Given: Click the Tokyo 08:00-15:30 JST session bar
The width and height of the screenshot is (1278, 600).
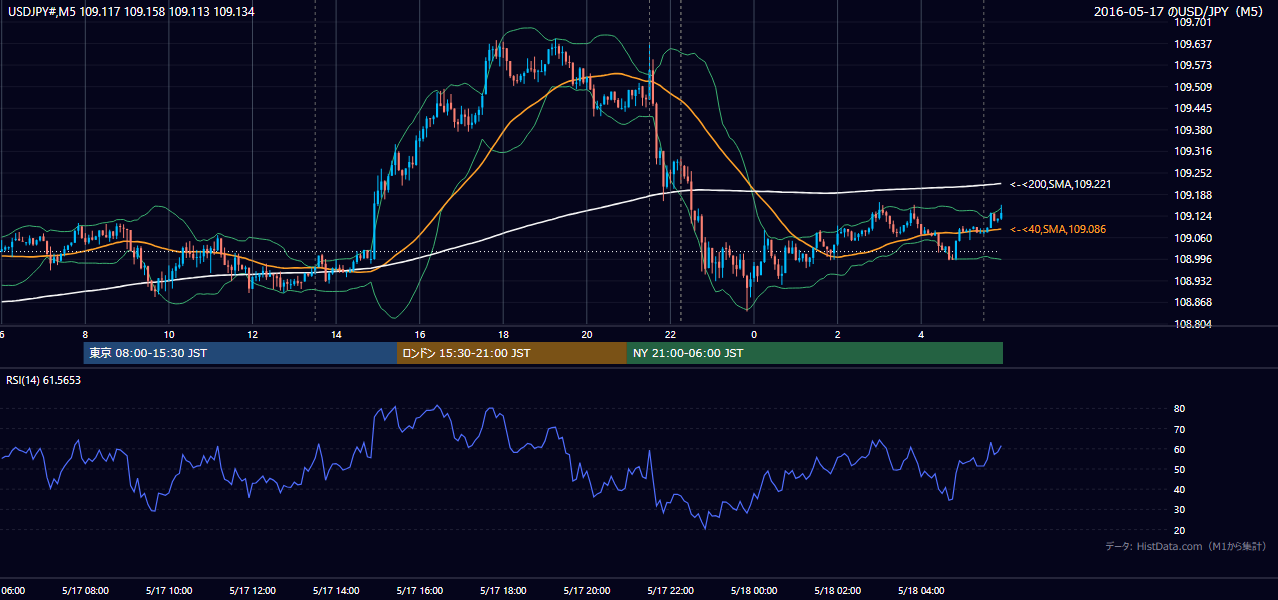Looking at the screenshot, I should (240, 353).
